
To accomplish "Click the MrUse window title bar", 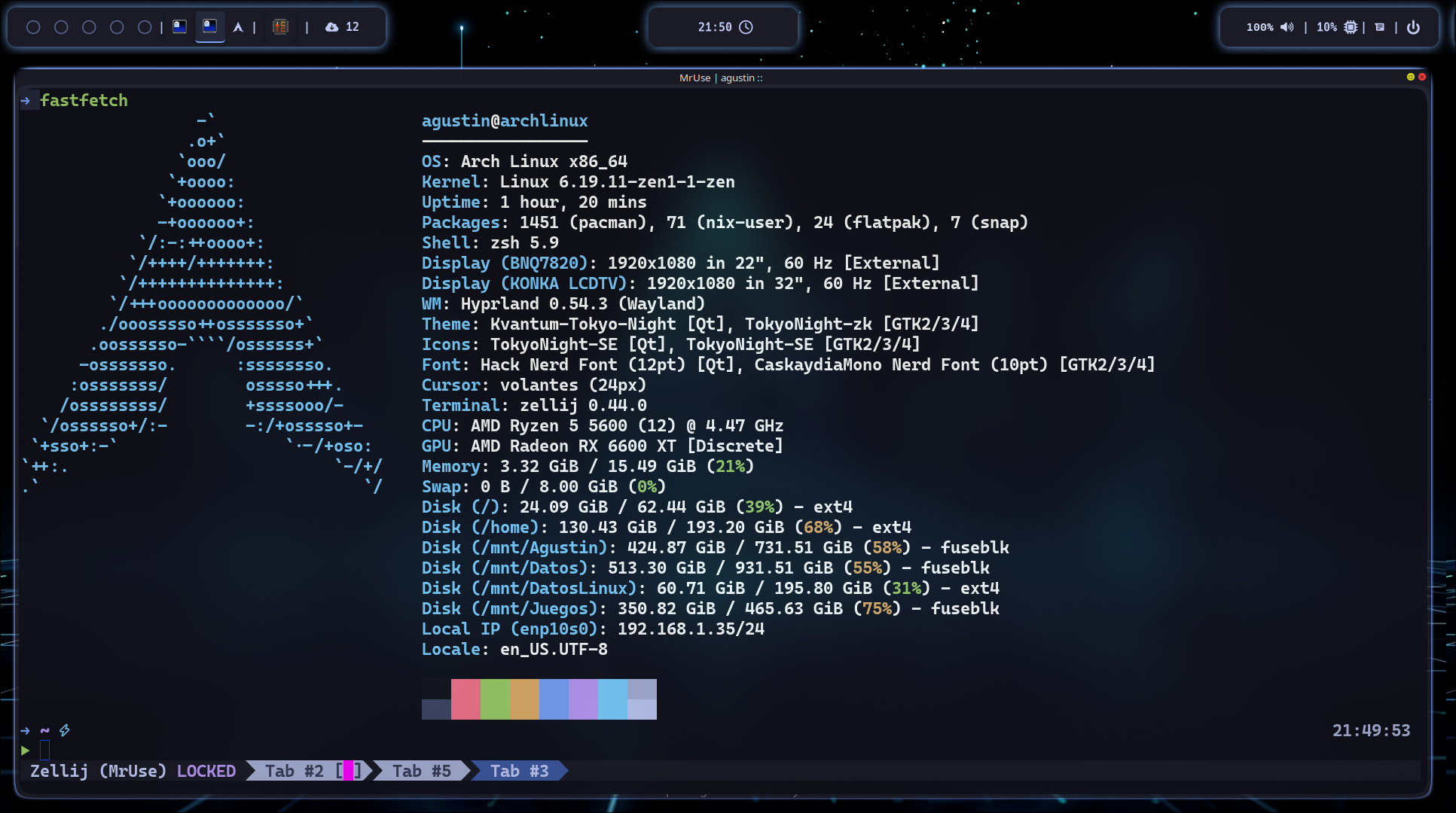I will (720, 78).
